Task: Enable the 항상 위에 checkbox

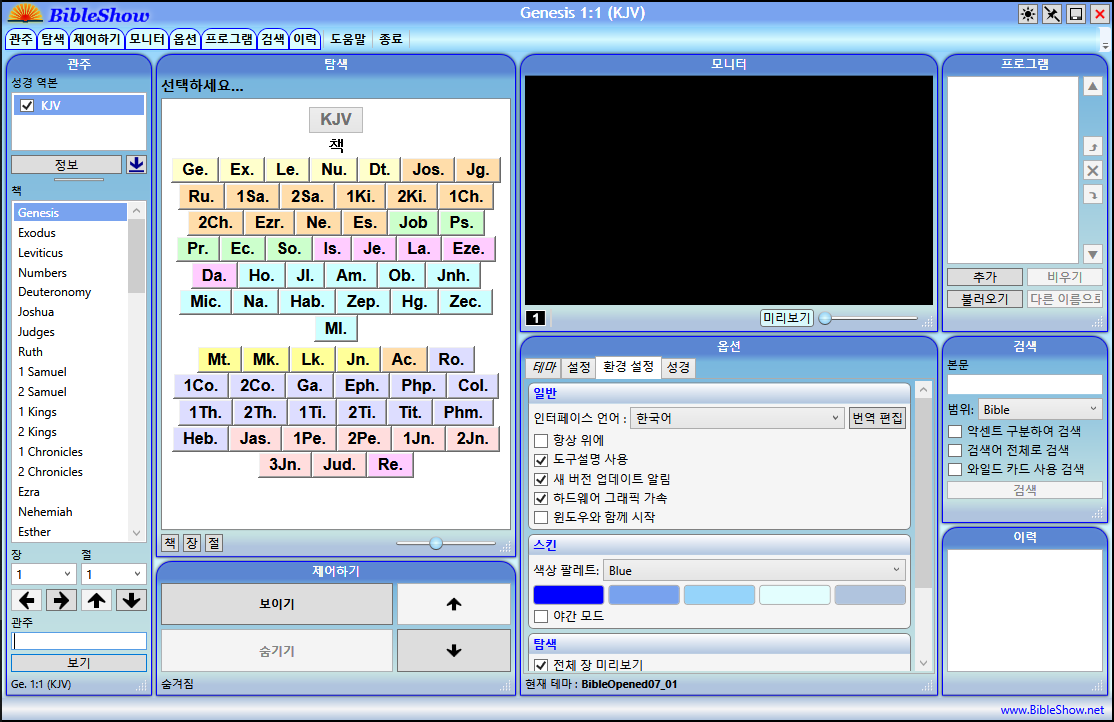Action: pos(541,440)
